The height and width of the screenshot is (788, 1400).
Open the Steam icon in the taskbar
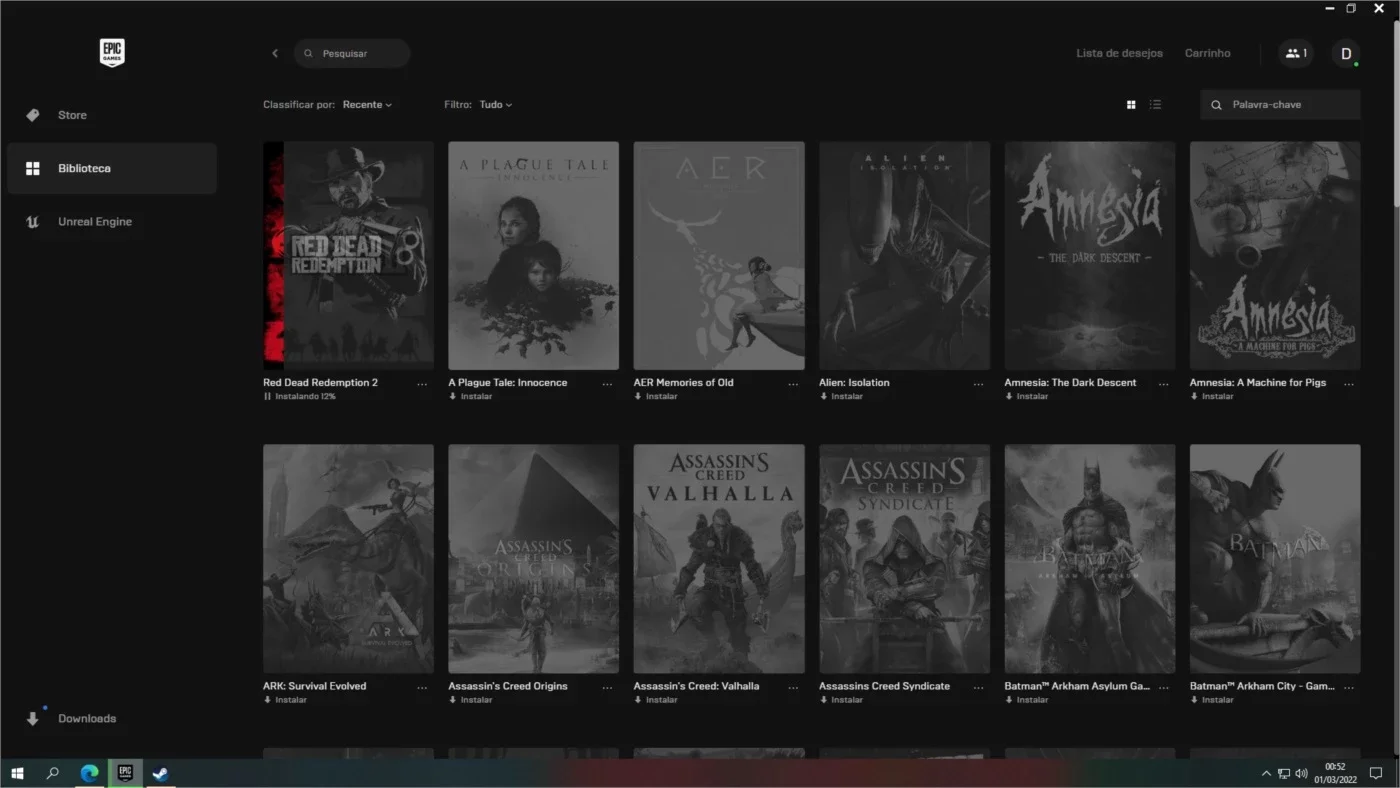[159, 773]
